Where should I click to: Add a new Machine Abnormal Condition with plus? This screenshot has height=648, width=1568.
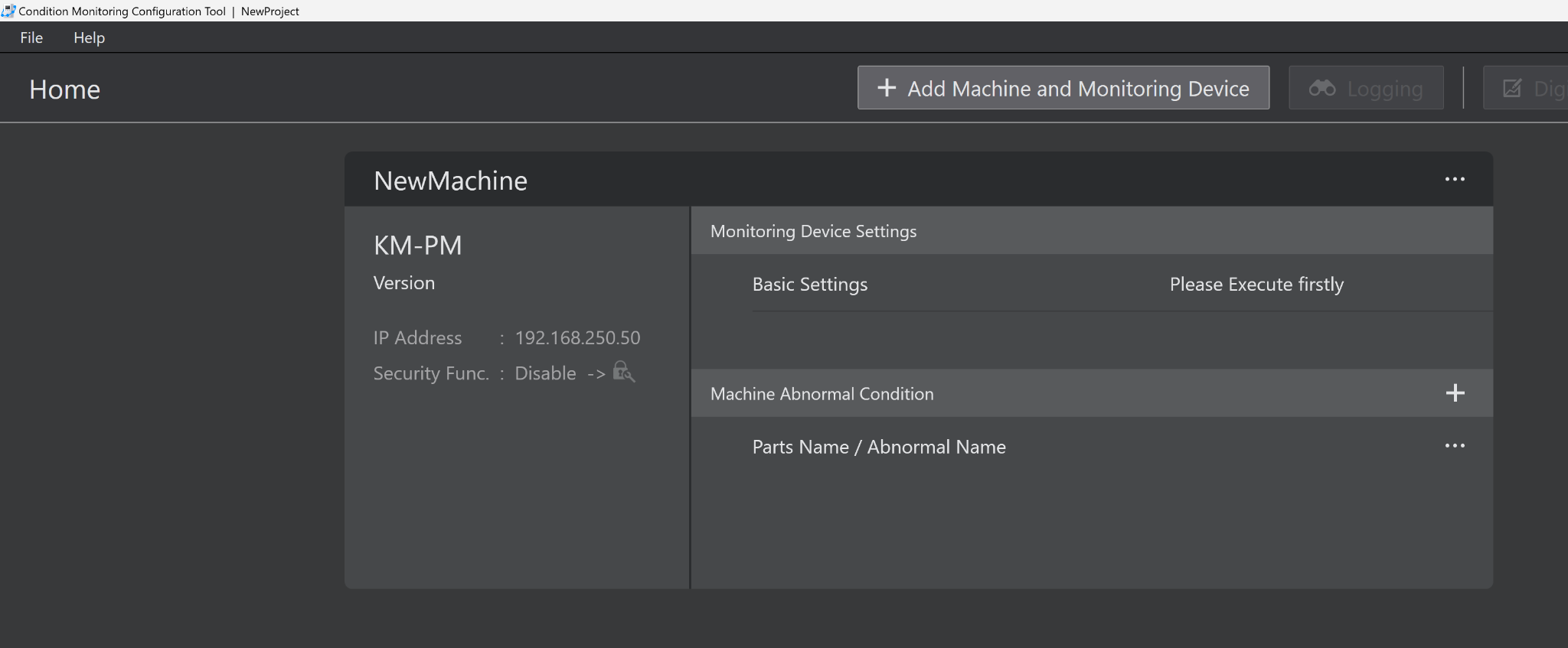(1455, 393)
